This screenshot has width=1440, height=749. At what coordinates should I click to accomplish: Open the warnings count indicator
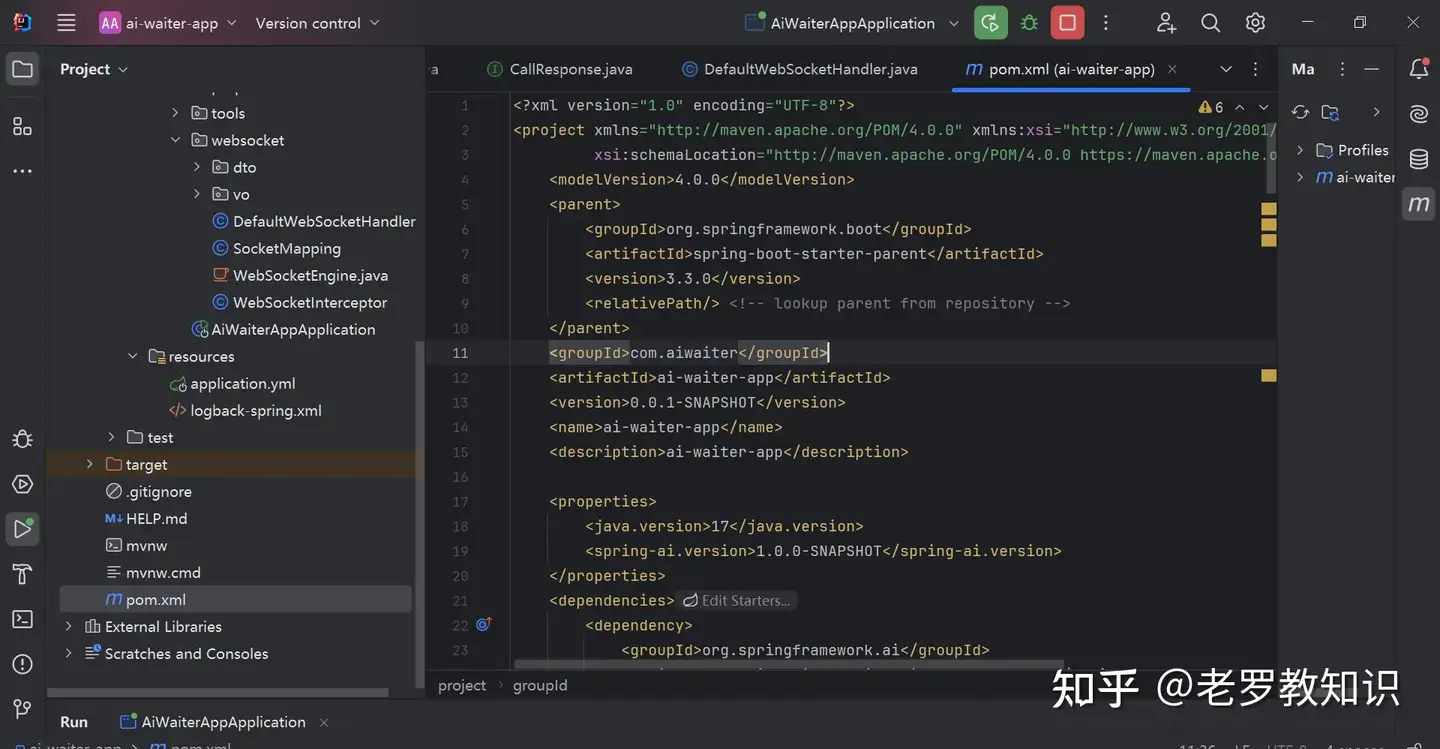[x=1211, y=107]
